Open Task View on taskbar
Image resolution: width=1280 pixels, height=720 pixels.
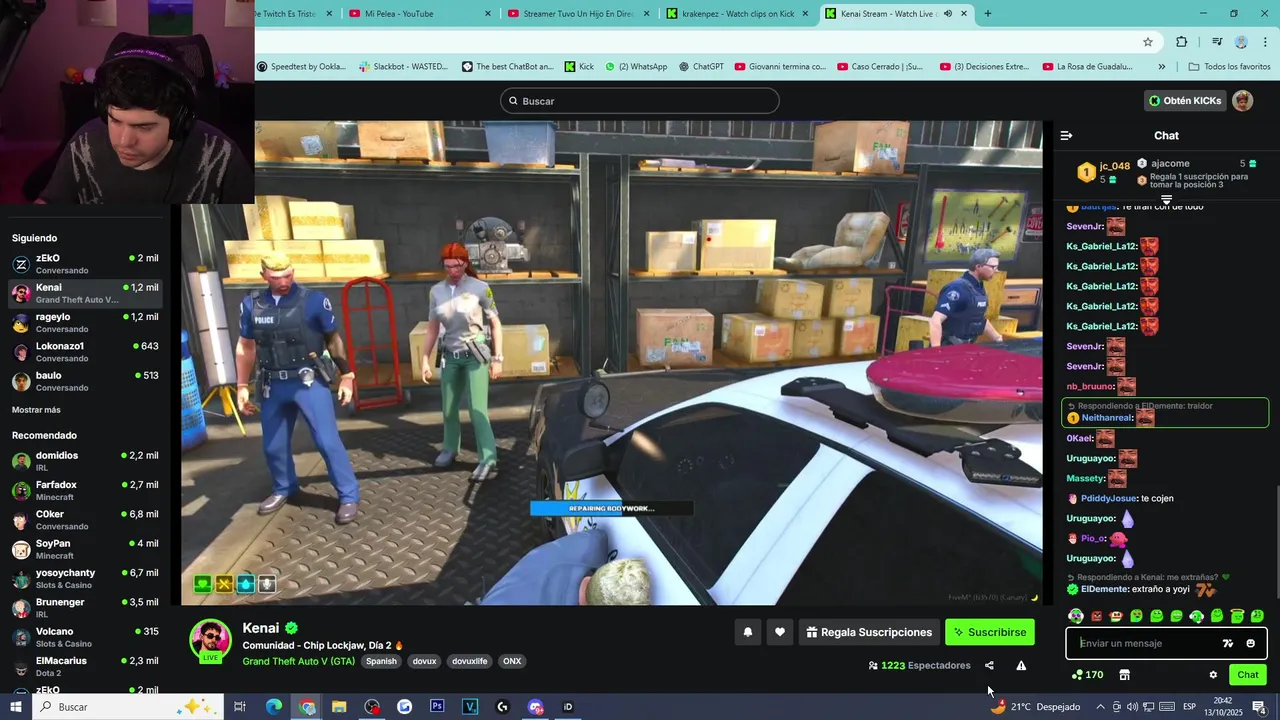coord(240,707)
